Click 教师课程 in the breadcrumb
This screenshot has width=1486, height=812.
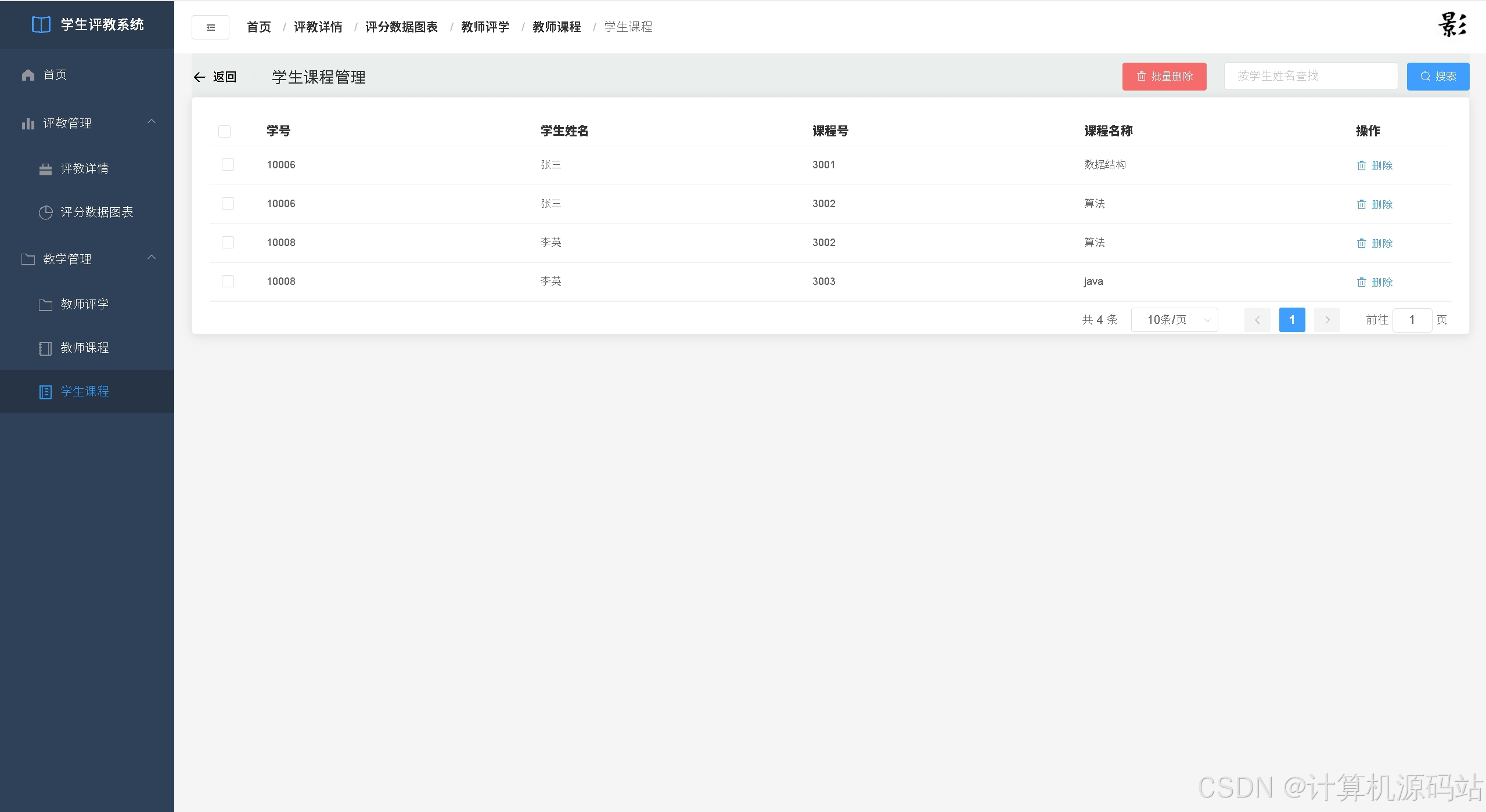click(557, 27)
